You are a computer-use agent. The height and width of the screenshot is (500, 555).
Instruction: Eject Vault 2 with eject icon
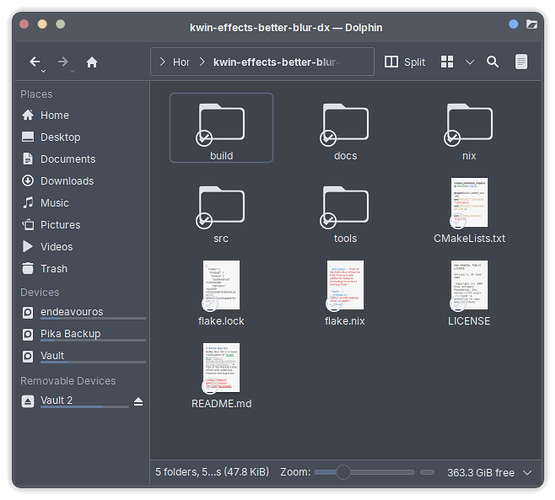pos(138,402)
